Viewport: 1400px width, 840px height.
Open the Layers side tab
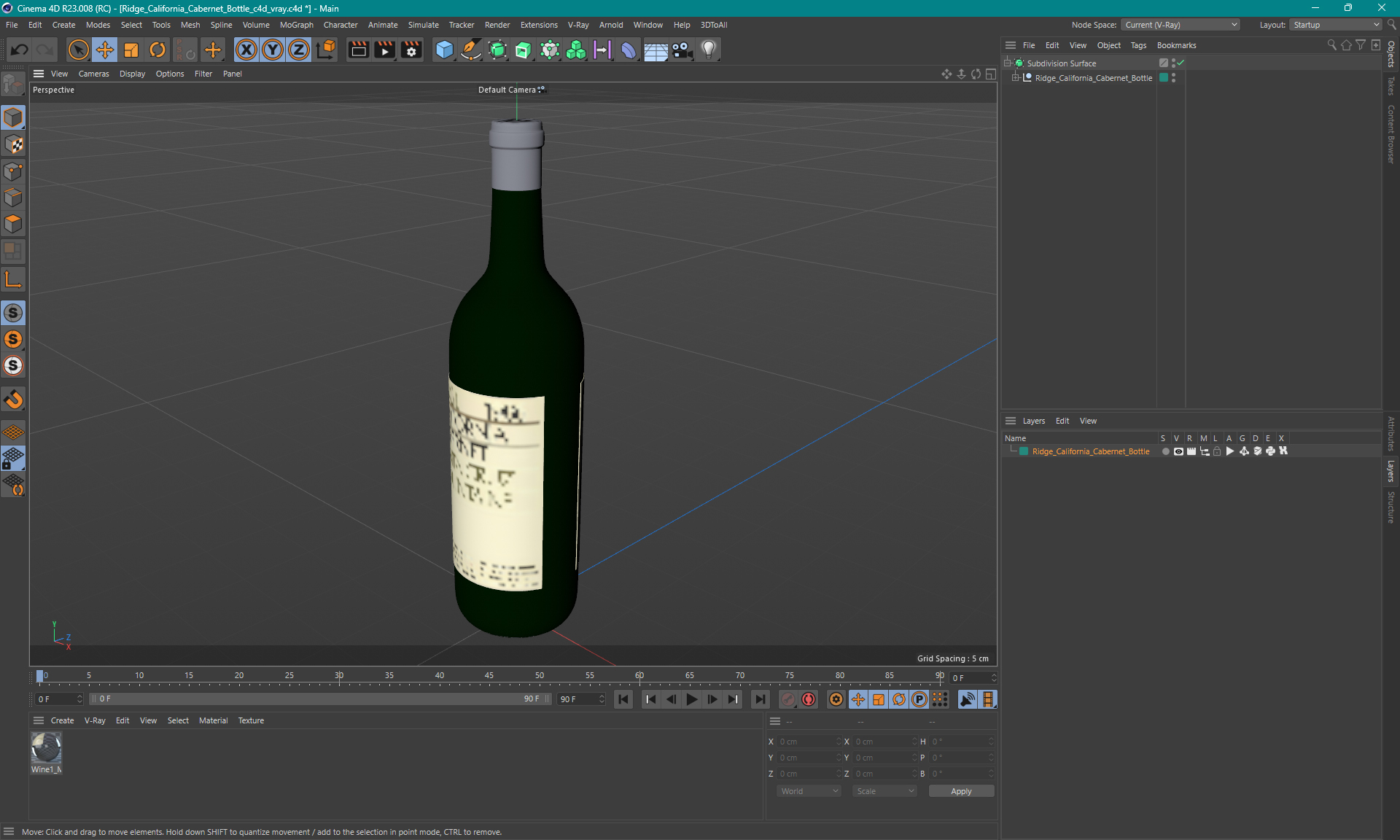tap(1391, 471)
